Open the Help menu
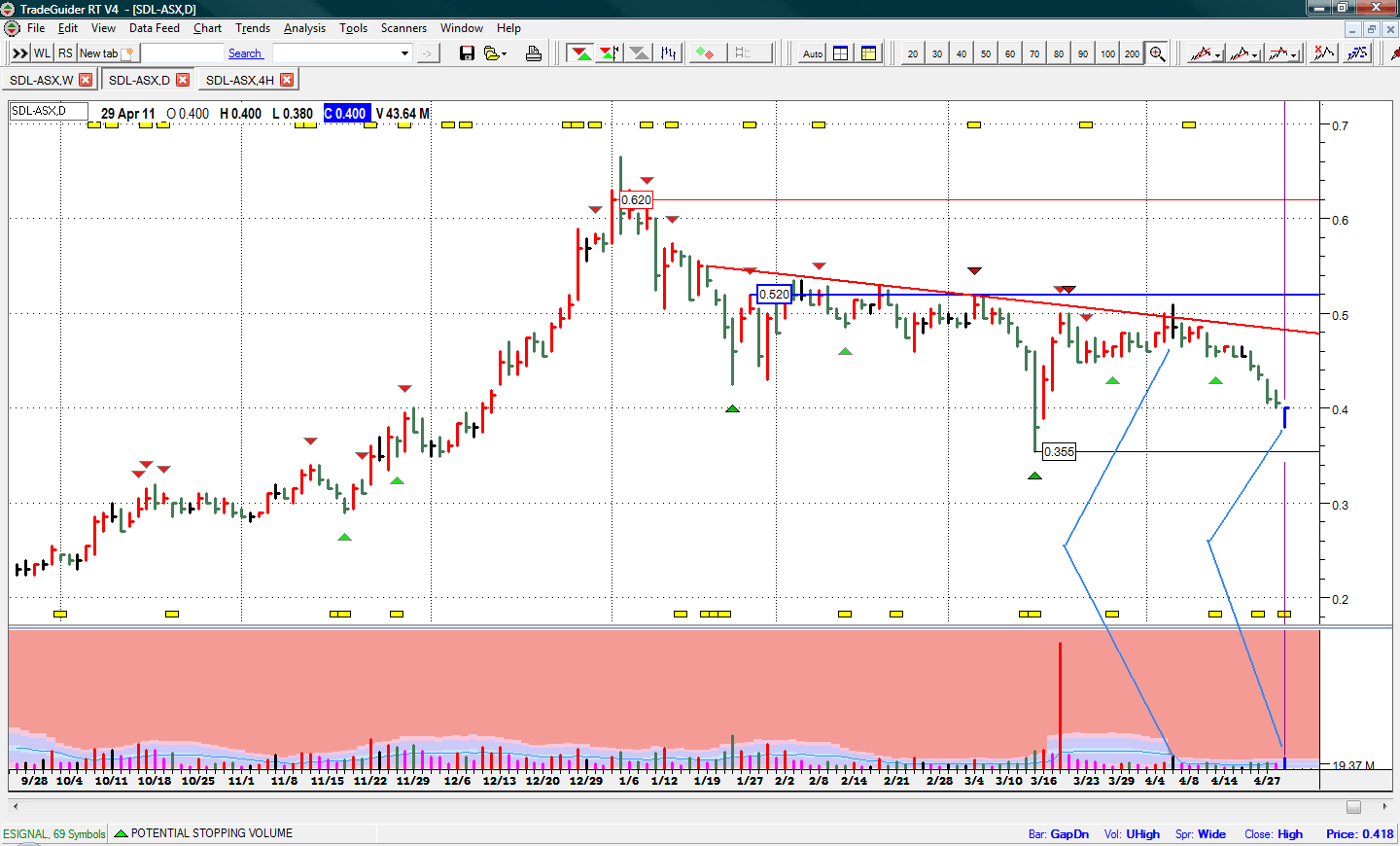The image size is (1400, 846). (x=508, y=28)
